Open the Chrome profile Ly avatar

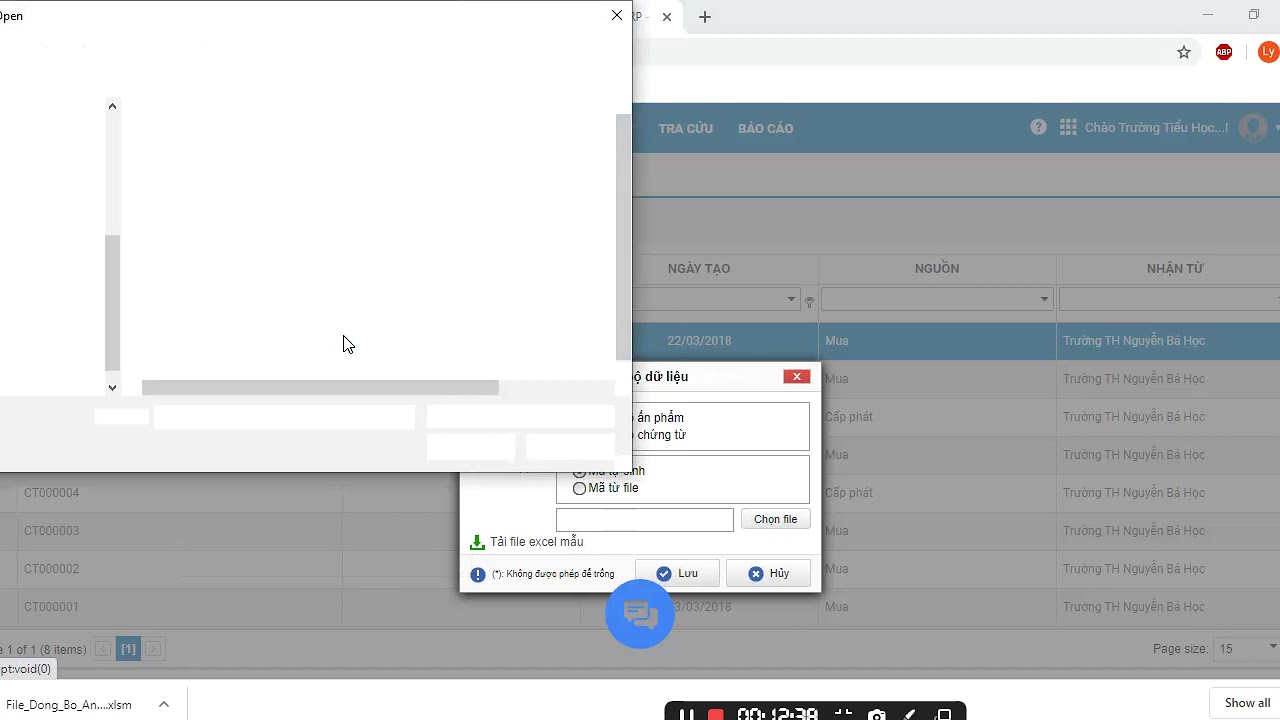[1268, 52]
